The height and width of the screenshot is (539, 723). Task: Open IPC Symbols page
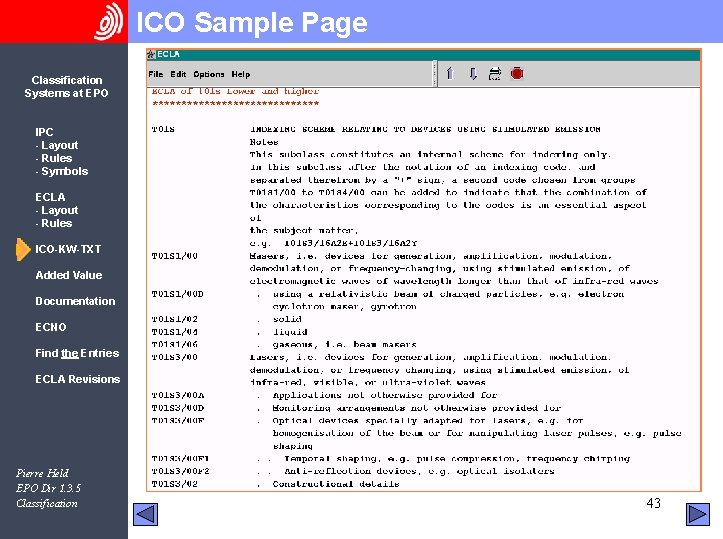click(62, 171)
